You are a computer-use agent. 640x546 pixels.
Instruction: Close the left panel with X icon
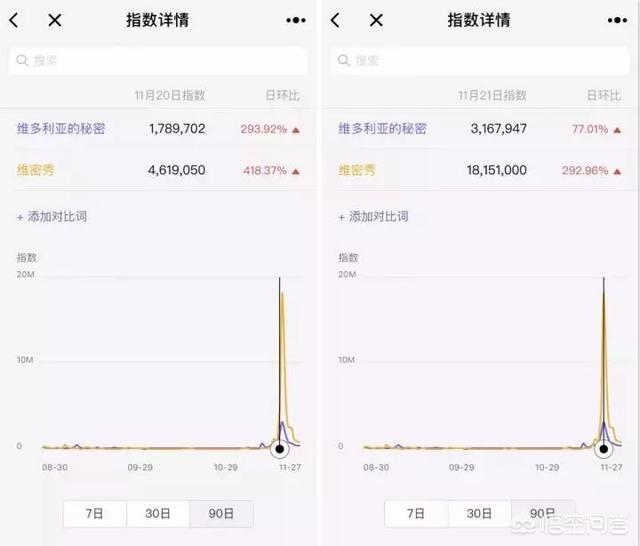(55, 20)
